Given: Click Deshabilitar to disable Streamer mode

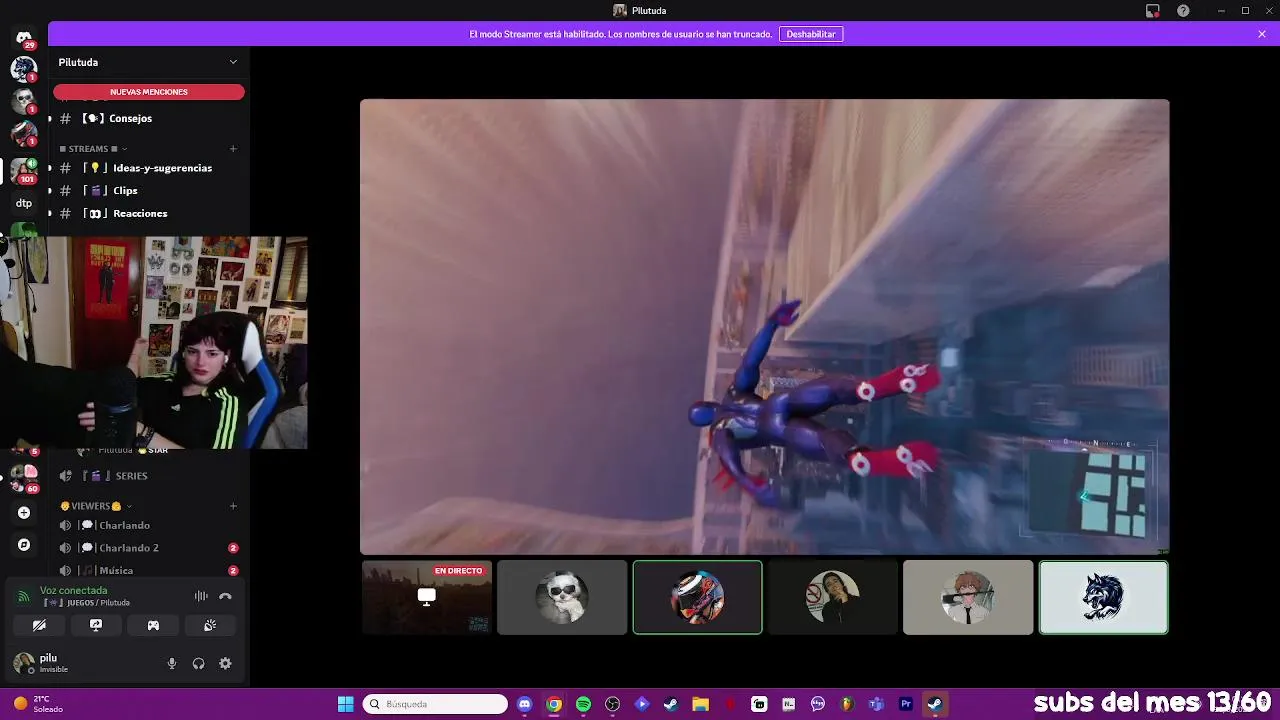Looking at the screenshot, I should point(811,34).
